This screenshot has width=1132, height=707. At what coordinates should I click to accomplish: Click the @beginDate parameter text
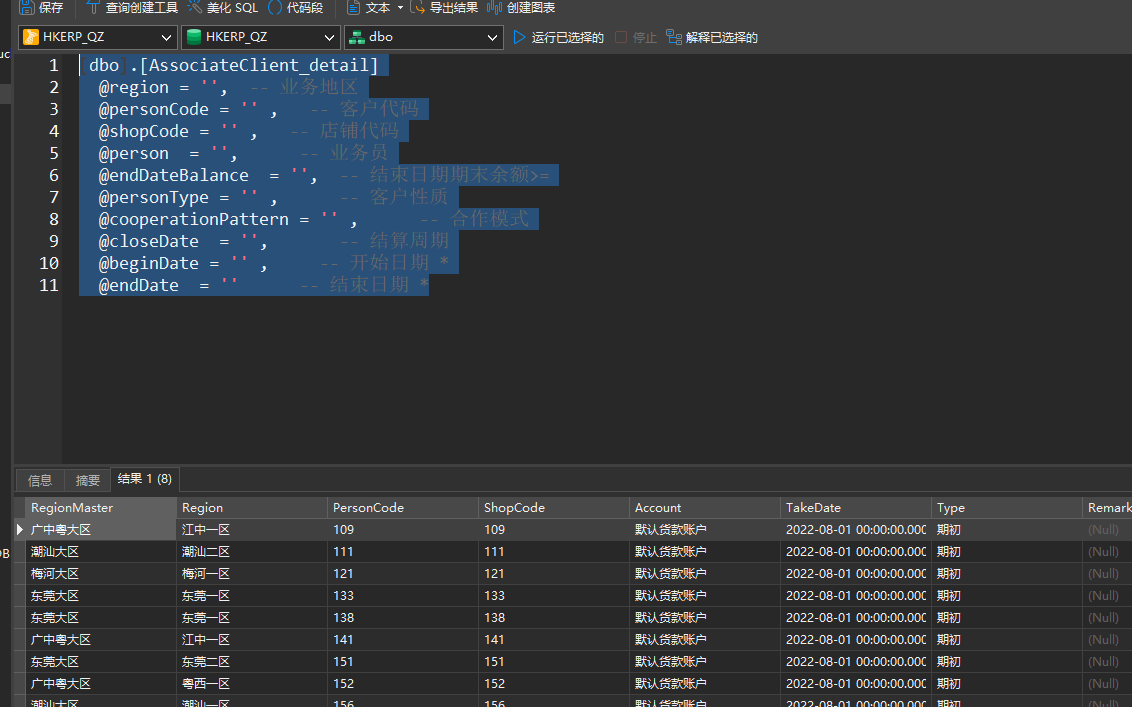click(148, 264)
